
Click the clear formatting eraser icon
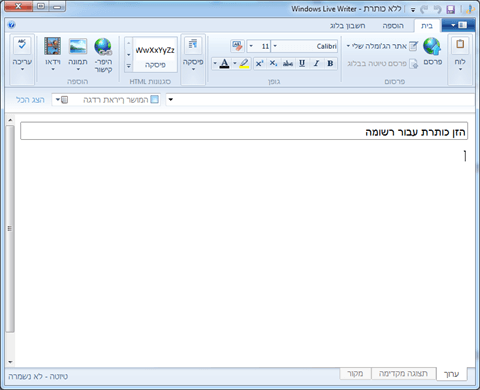point(237,46)
